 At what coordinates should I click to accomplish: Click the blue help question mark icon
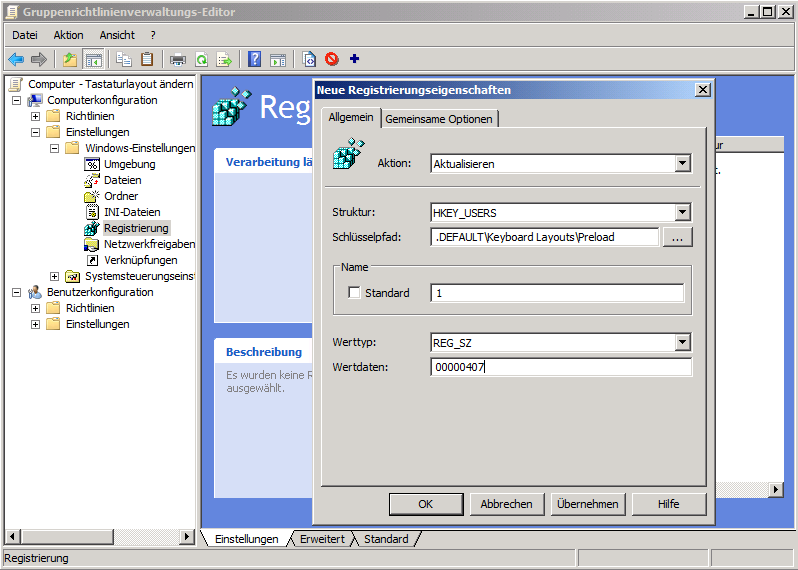pos(254,59)
